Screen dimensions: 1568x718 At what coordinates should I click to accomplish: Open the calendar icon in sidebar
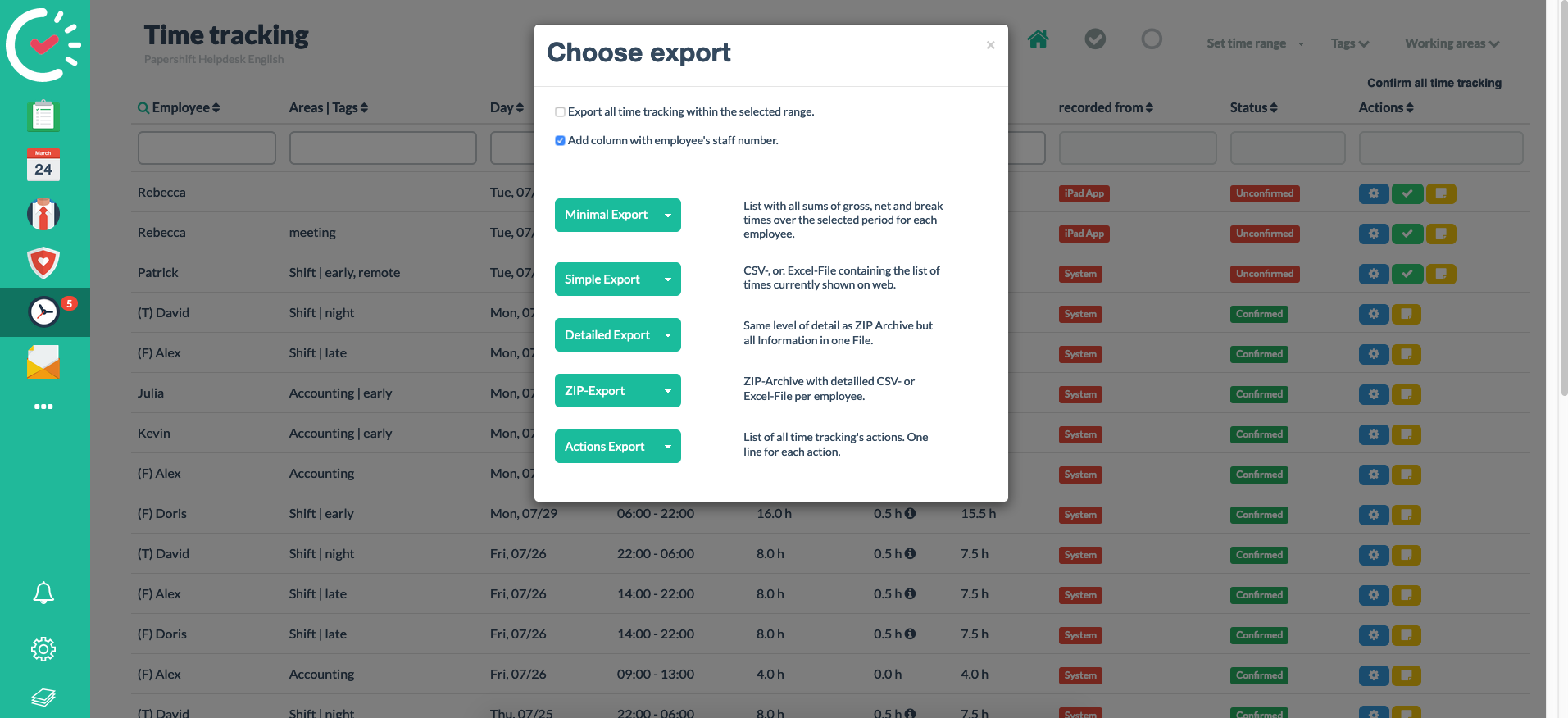(x=43, y=165)
